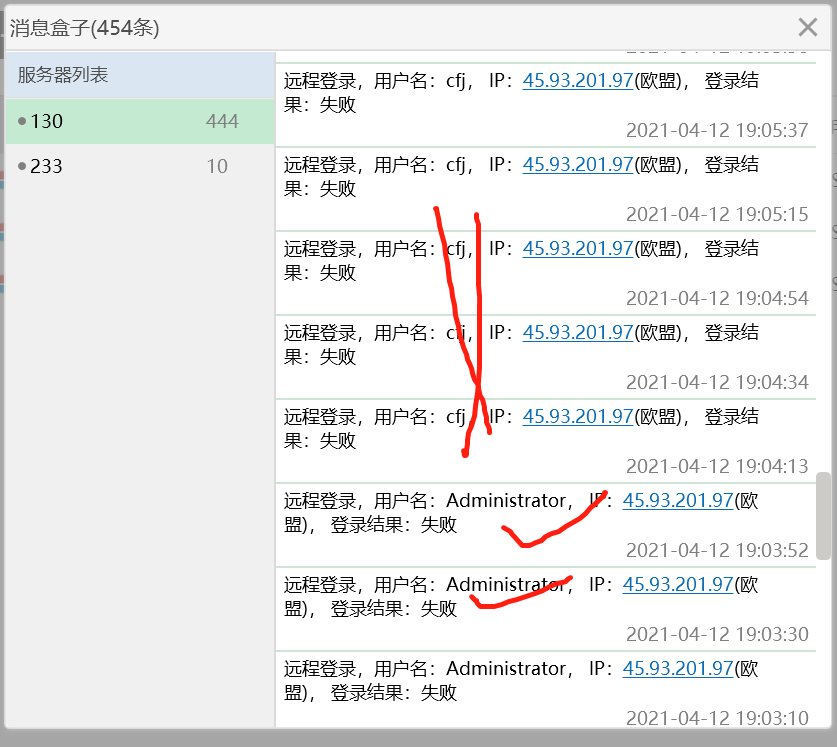Close the 消息盒子 dialog
This screenshot has height=747, width=837.
click(808, 28)
